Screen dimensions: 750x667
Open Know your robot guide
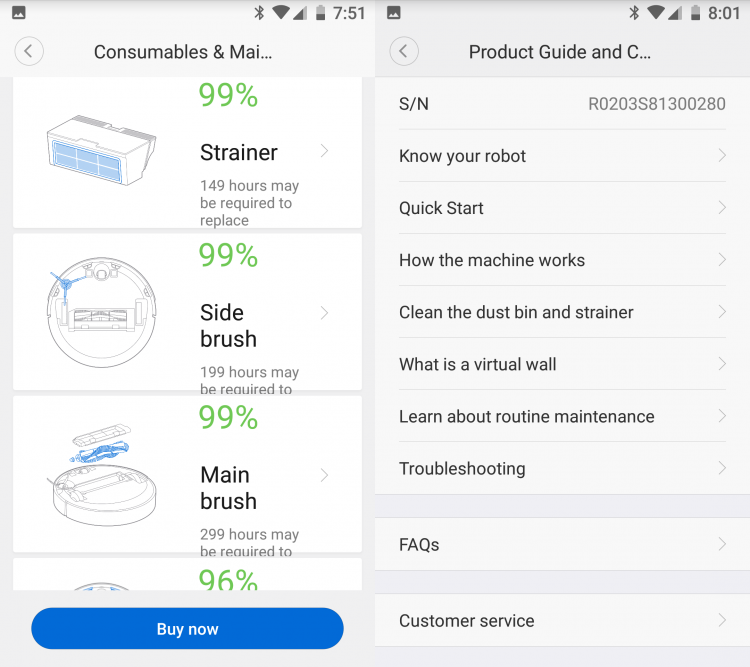[562, 156]
